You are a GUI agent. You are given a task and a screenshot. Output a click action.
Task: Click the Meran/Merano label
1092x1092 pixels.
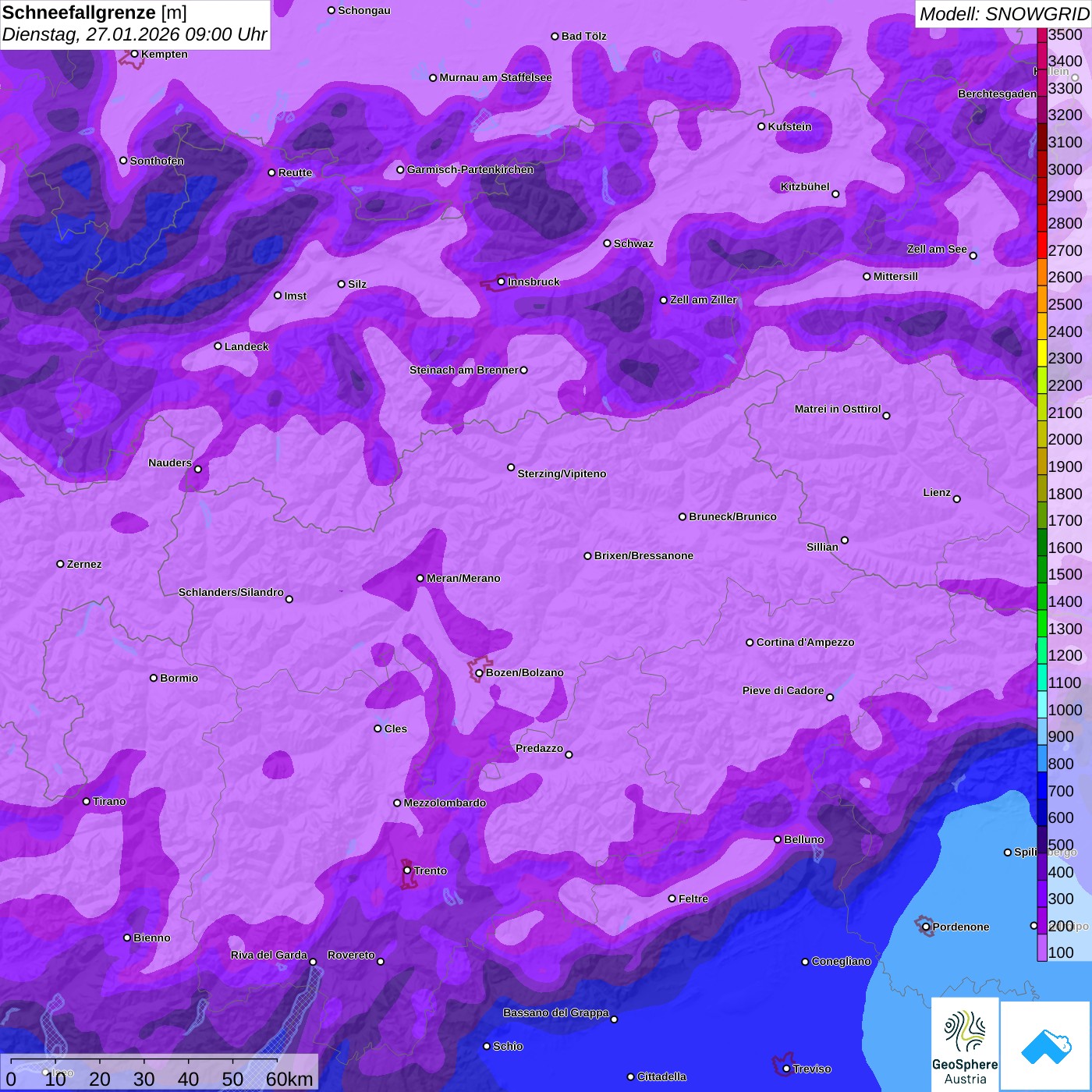pyautogui.click(x=463, y=578)
